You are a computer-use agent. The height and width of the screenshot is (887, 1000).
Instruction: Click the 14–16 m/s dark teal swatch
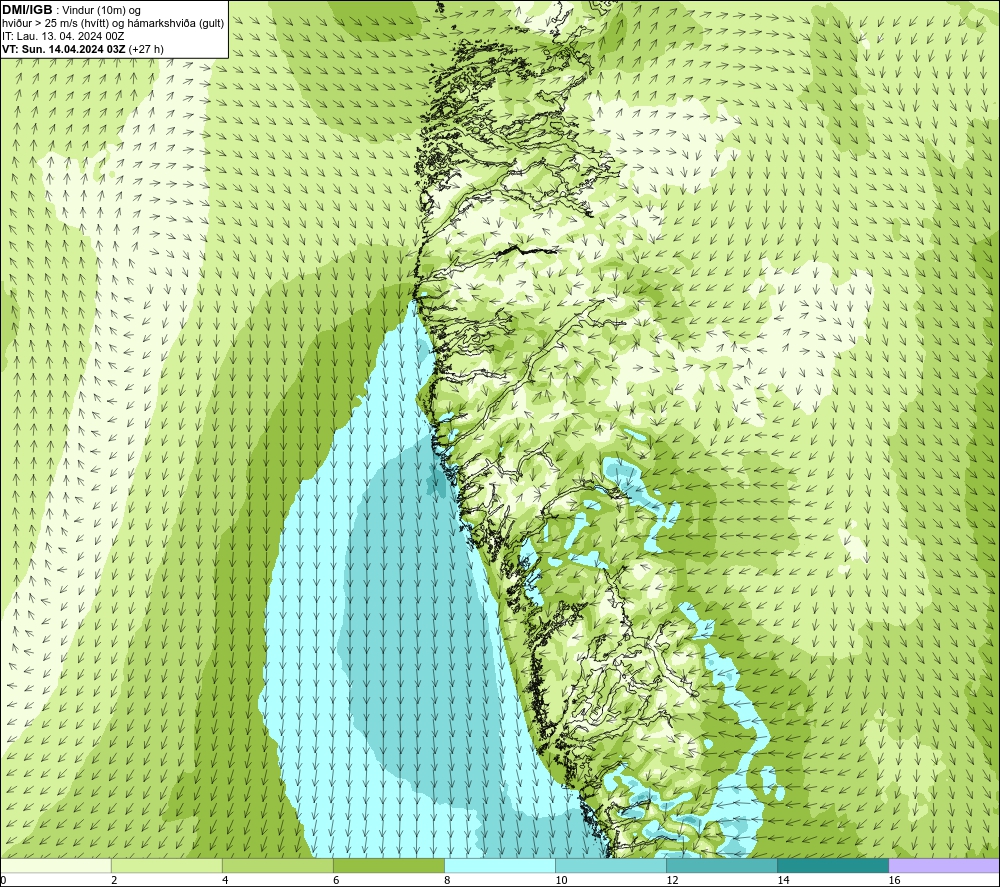(833, 866)
